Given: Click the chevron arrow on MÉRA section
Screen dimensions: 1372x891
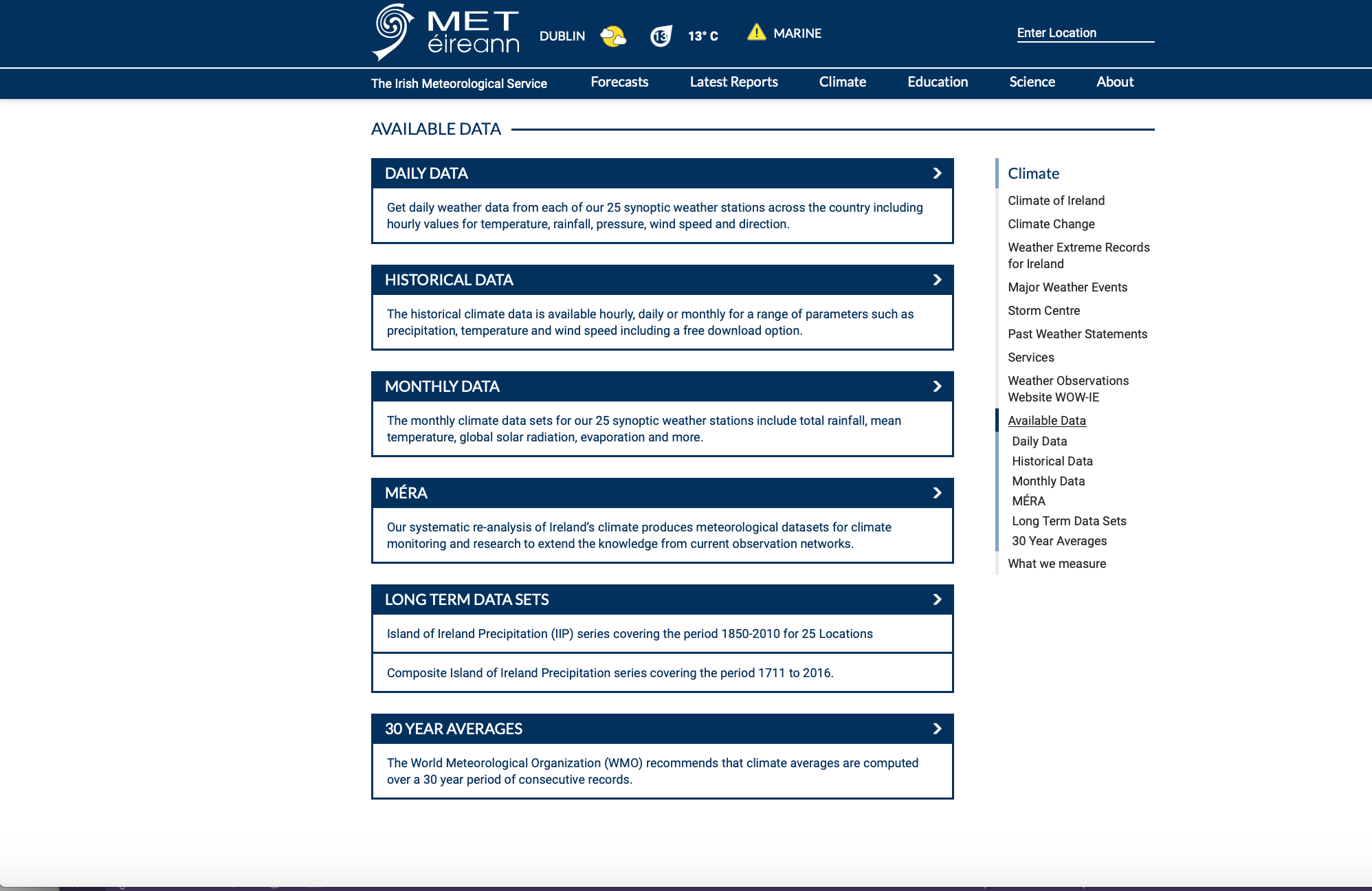Looking at the screenshot, I should [936, 491].
